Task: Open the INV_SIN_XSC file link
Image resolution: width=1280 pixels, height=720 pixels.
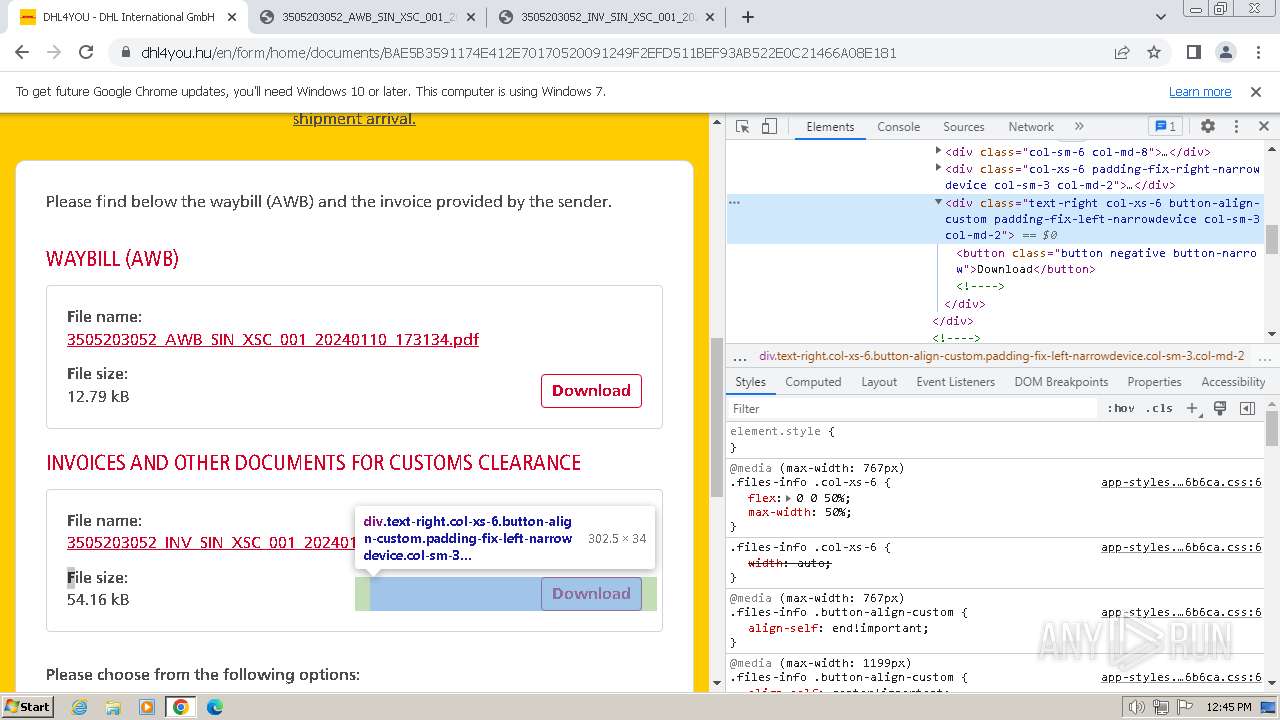Action: click(x=211, y=542)
